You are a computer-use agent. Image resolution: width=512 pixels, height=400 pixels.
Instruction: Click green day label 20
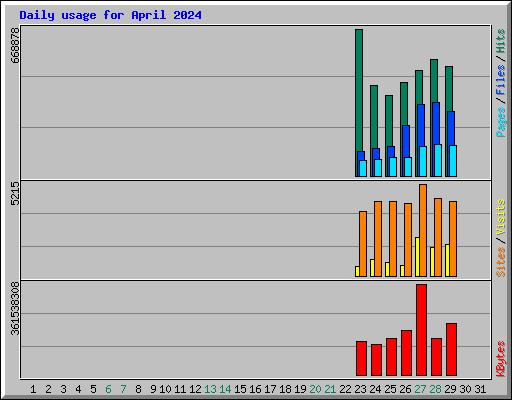click(x=315, y=389)
